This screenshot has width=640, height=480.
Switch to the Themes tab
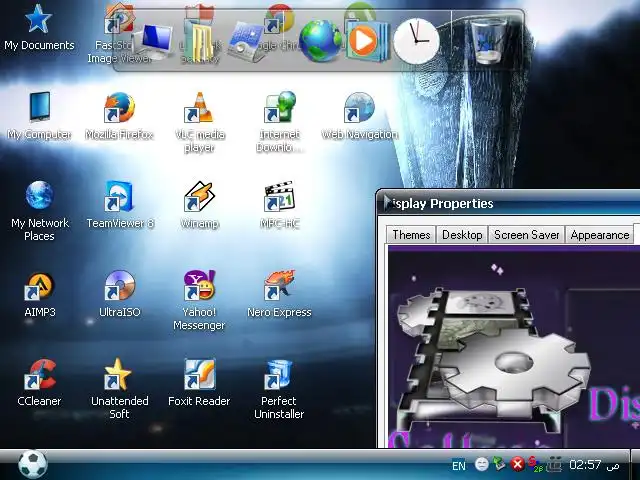click(x=411, y=235)
